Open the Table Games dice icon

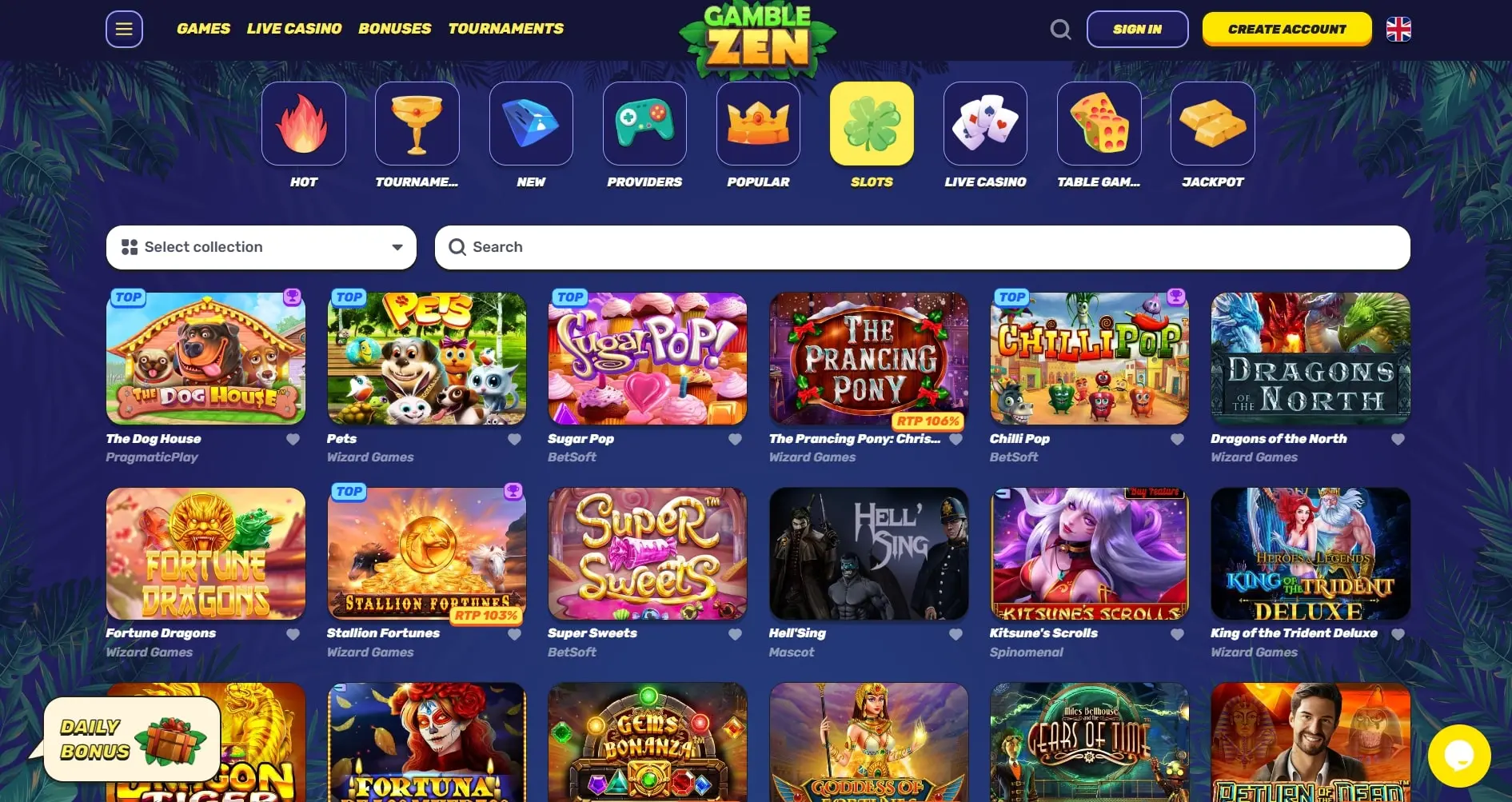(1099, 124)
